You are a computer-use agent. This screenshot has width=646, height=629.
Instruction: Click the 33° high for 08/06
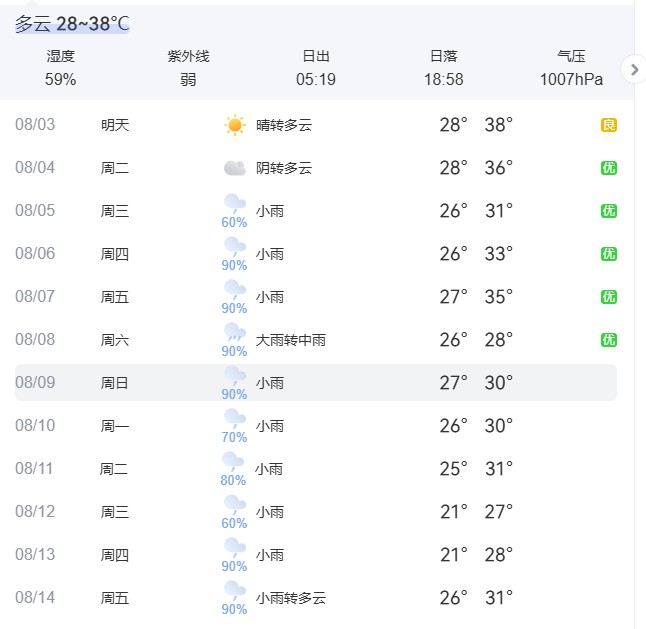click(x=499, y=254)
